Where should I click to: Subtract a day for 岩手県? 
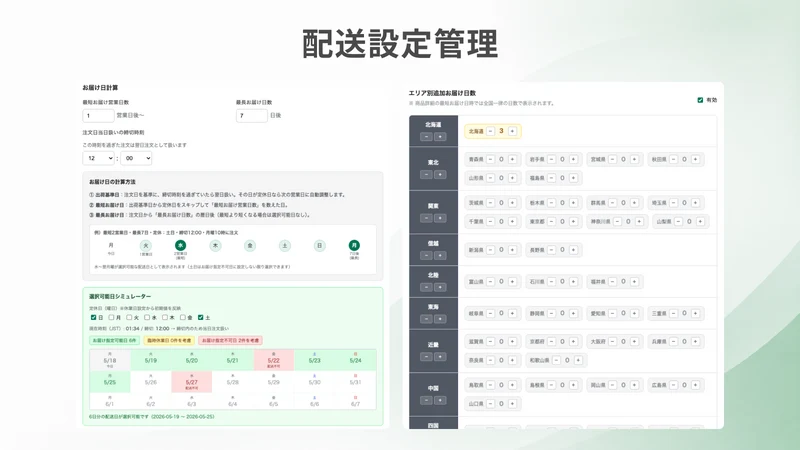(x=552, y=159)
